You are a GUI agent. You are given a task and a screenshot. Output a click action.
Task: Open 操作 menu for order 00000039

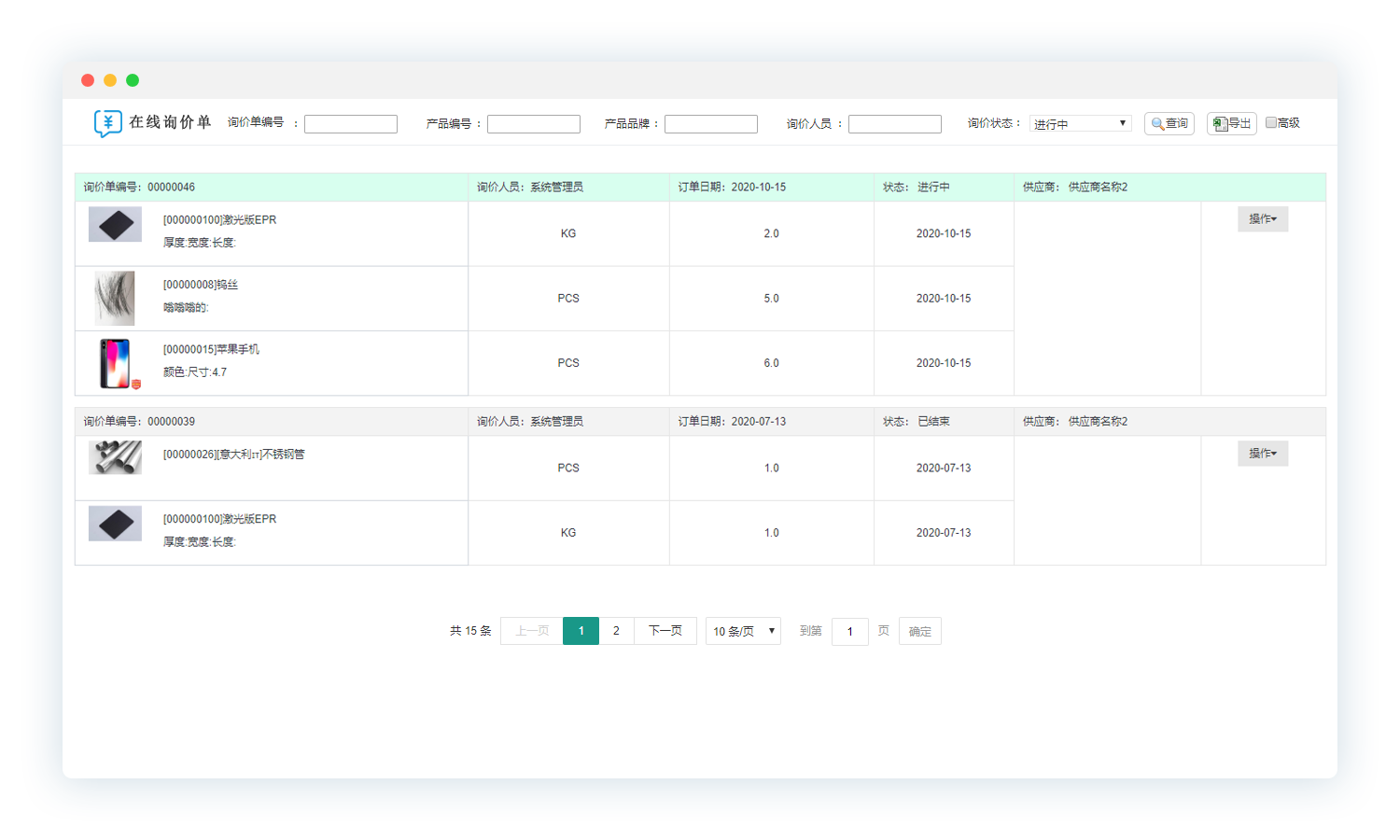tap(1262, 454)
